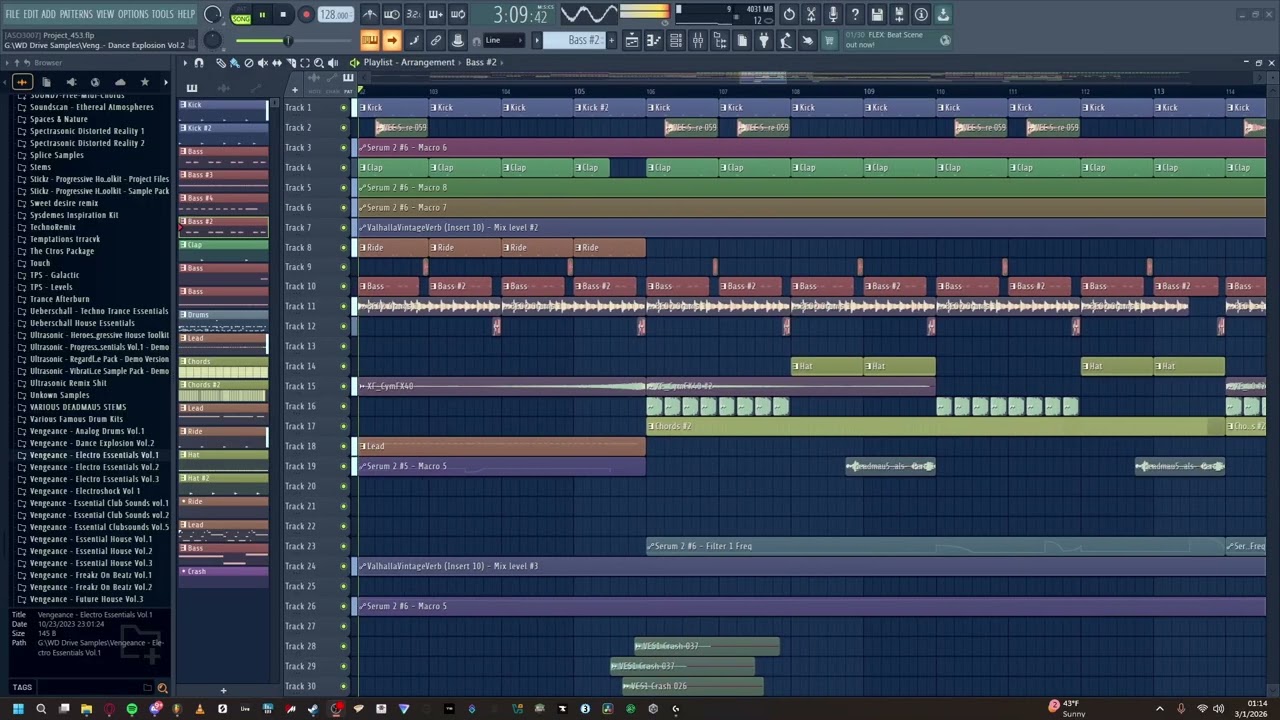Open the Line snap dropdown
1280x720 pixels.
505,40
